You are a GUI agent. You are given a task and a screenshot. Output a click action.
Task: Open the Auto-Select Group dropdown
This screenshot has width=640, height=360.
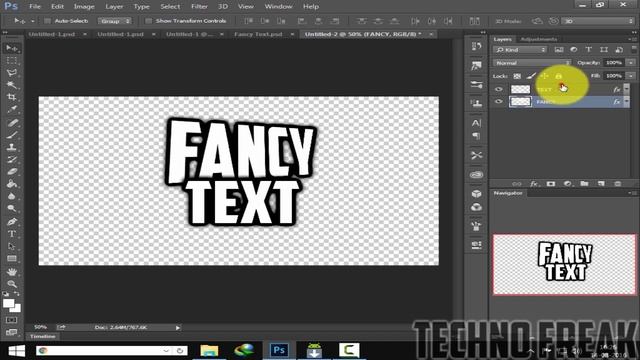pyautogui.click(x=115, y=21)
